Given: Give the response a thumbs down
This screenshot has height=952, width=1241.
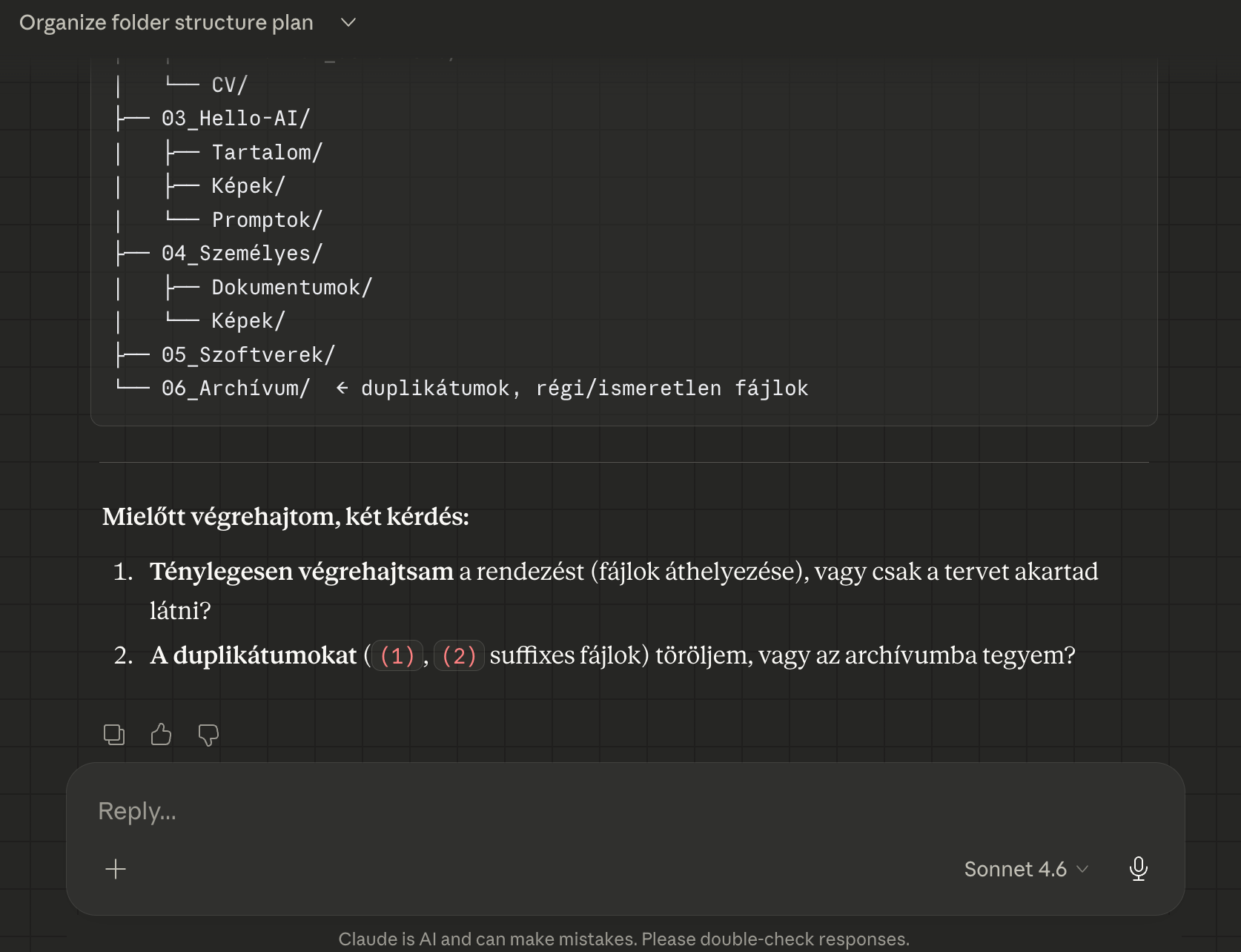Looking at the screenshot, I should 208,735.
